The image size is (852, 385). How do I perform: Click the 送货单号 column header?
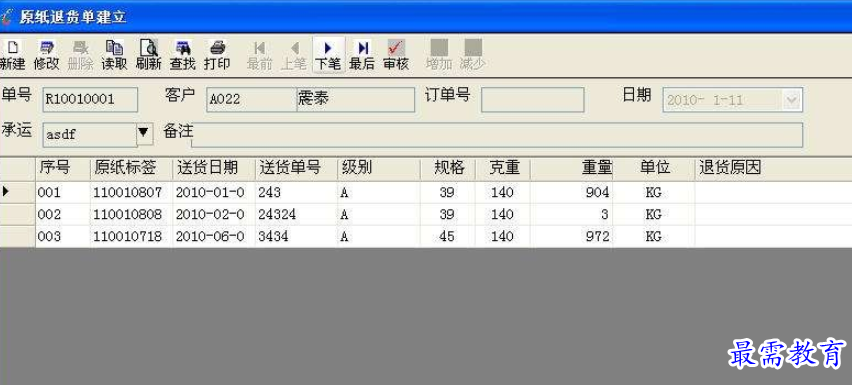click(297, 168)
